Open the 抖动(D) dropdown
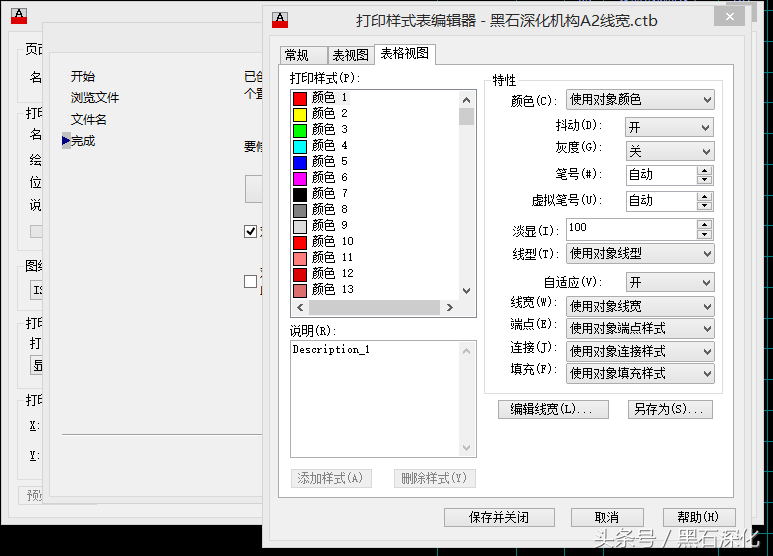Viewport: 773px width, 556px height. [x=669, y=128]
